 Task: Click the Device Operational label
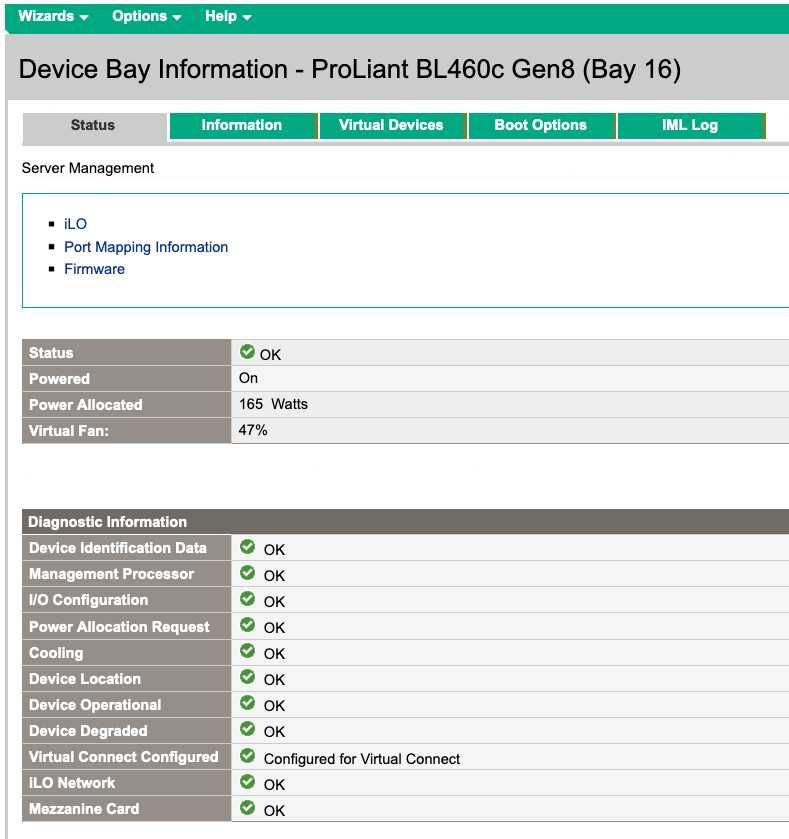tap(95, 705)
